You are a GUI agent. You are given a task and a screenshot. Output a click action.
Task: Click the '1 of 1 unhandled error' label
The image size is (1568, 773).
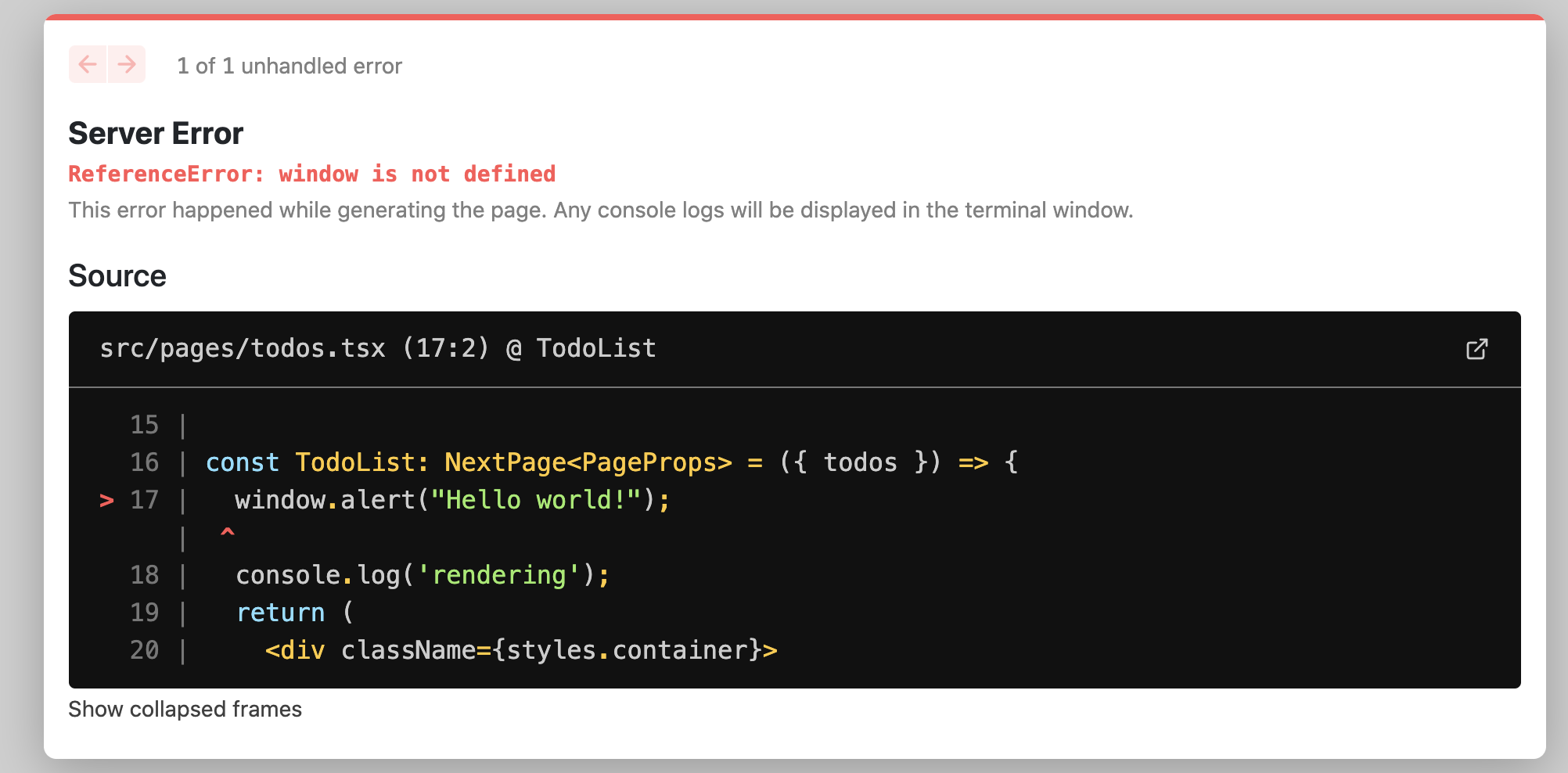[290, 66]
